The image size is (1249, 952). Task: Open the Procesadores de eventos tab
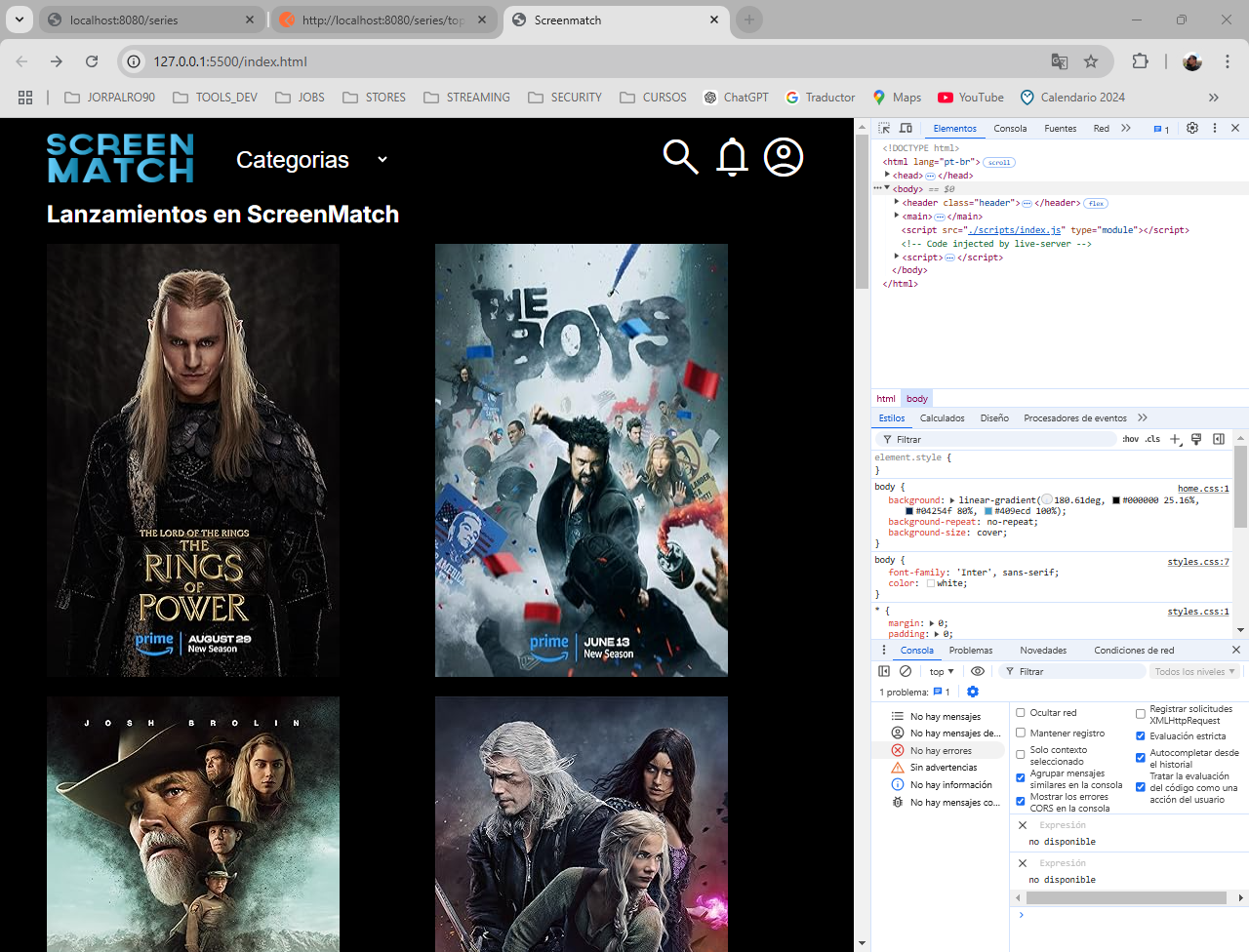tap(1075, 418)
